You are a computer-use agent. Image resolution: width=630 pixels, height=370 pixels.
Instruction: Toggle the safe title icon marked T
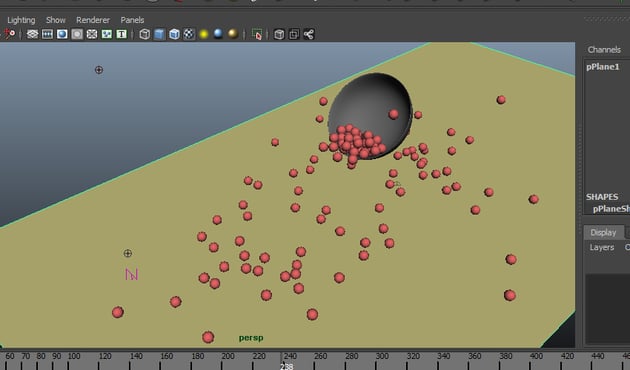(x=121, y=34)
